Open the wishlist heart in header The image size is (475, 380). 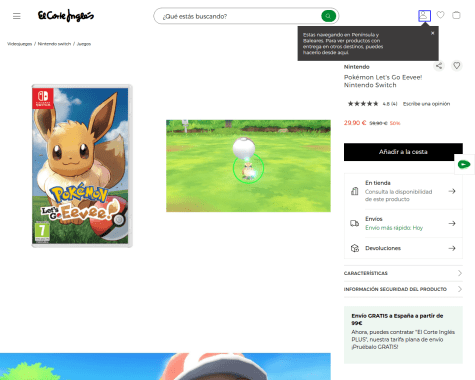point(440,15)
